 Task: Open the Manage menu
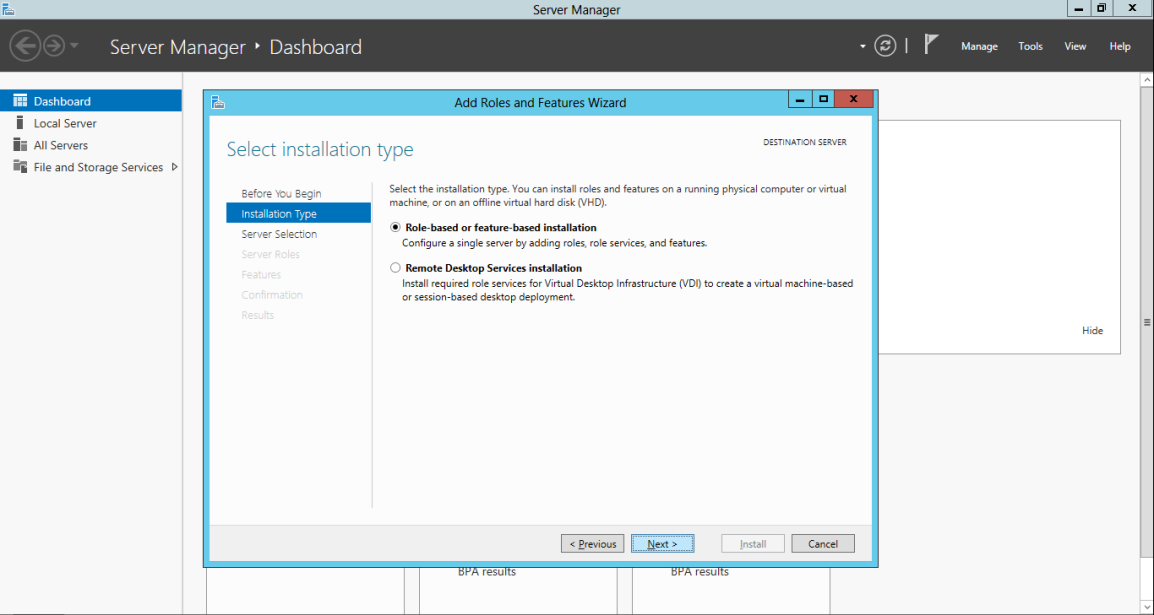979,46
